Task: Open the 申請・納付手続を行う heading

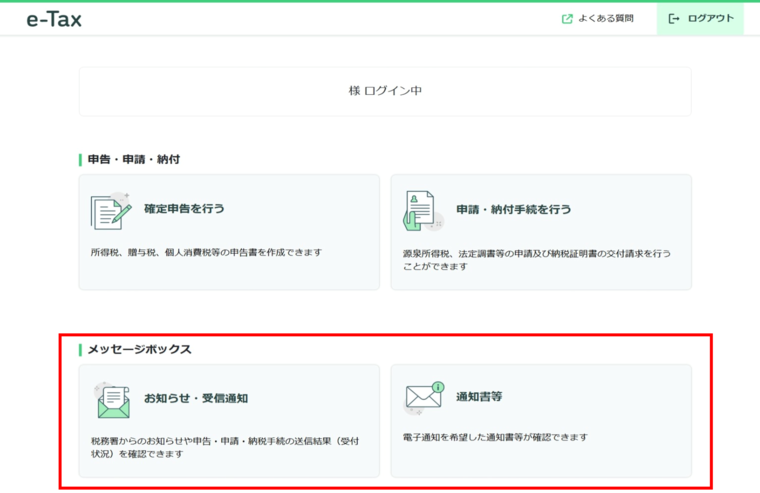Action: (514, 209)
